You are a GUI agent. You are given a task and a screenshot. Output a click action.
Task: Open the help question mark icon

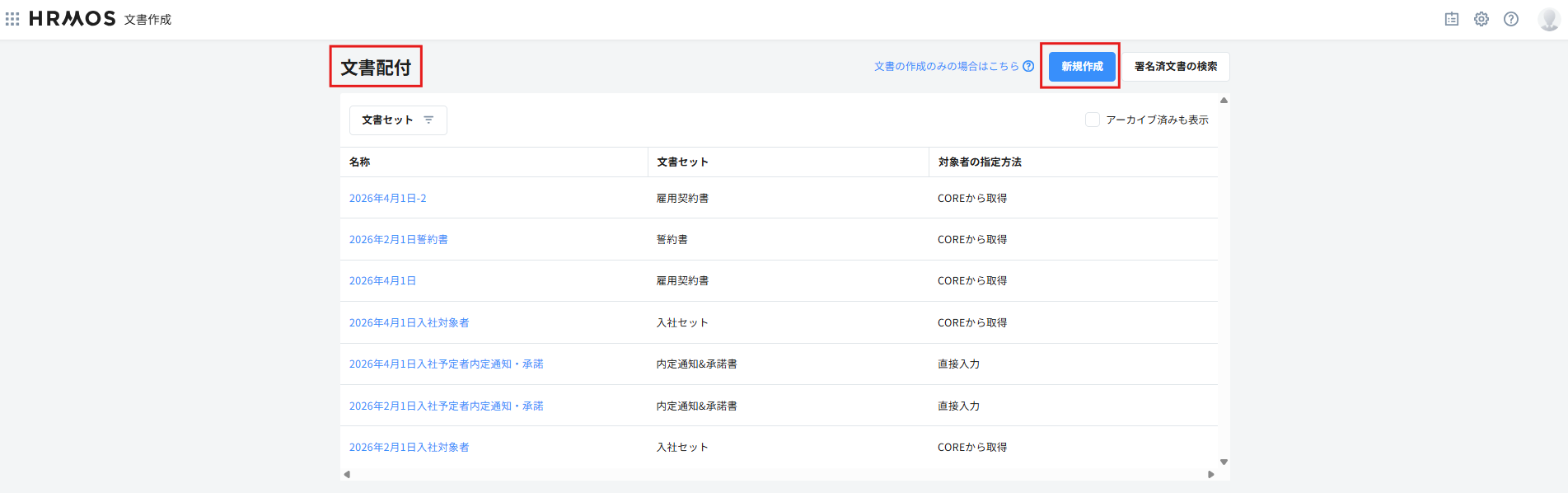pyautogui.click(x=1511, y=19)
